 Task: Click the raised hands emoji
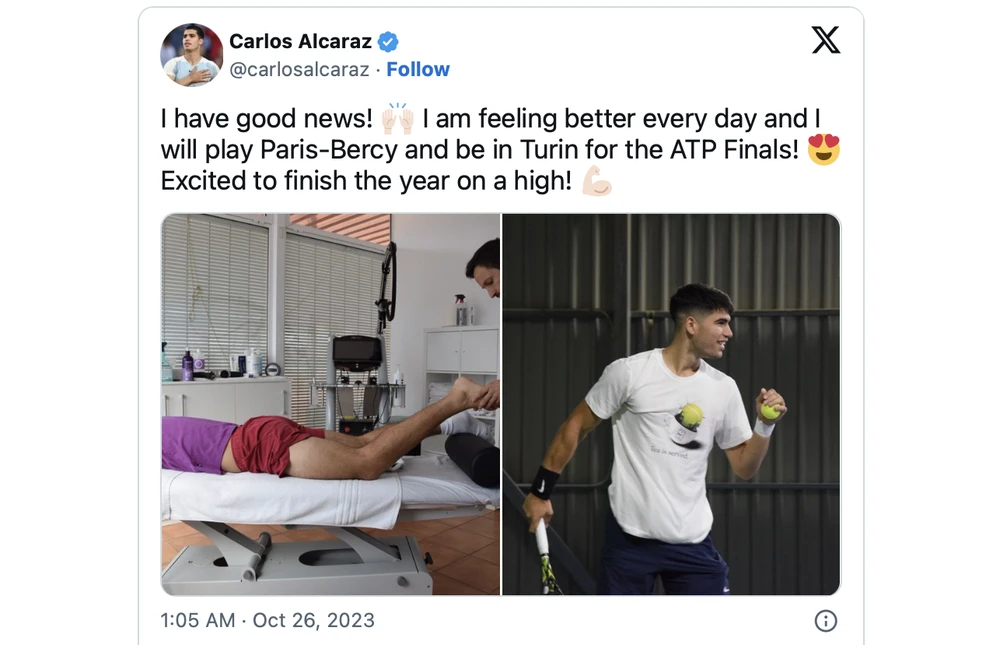[x=397, y=118]
